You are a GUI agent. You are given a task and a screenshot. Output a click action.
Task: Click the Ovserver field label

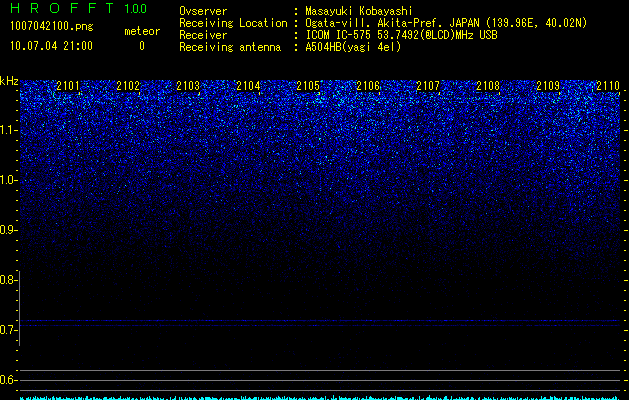tap(203, 11)
